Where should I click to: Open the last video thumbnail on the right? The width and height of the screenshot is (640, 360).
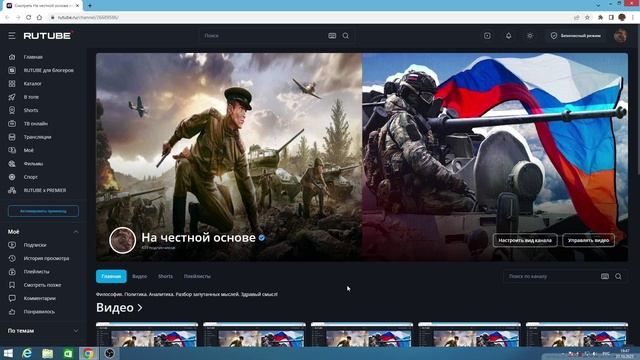[x=577, y=334]
